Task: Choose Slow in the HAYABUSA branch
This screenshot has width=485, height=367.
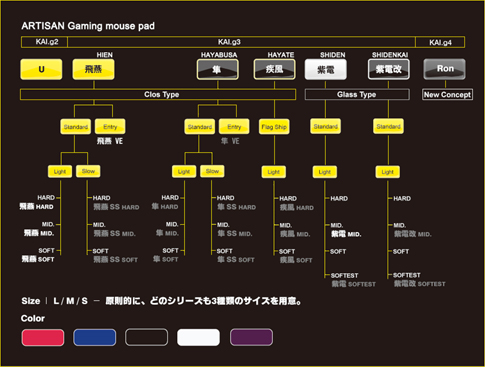Action: pos(212,171)
